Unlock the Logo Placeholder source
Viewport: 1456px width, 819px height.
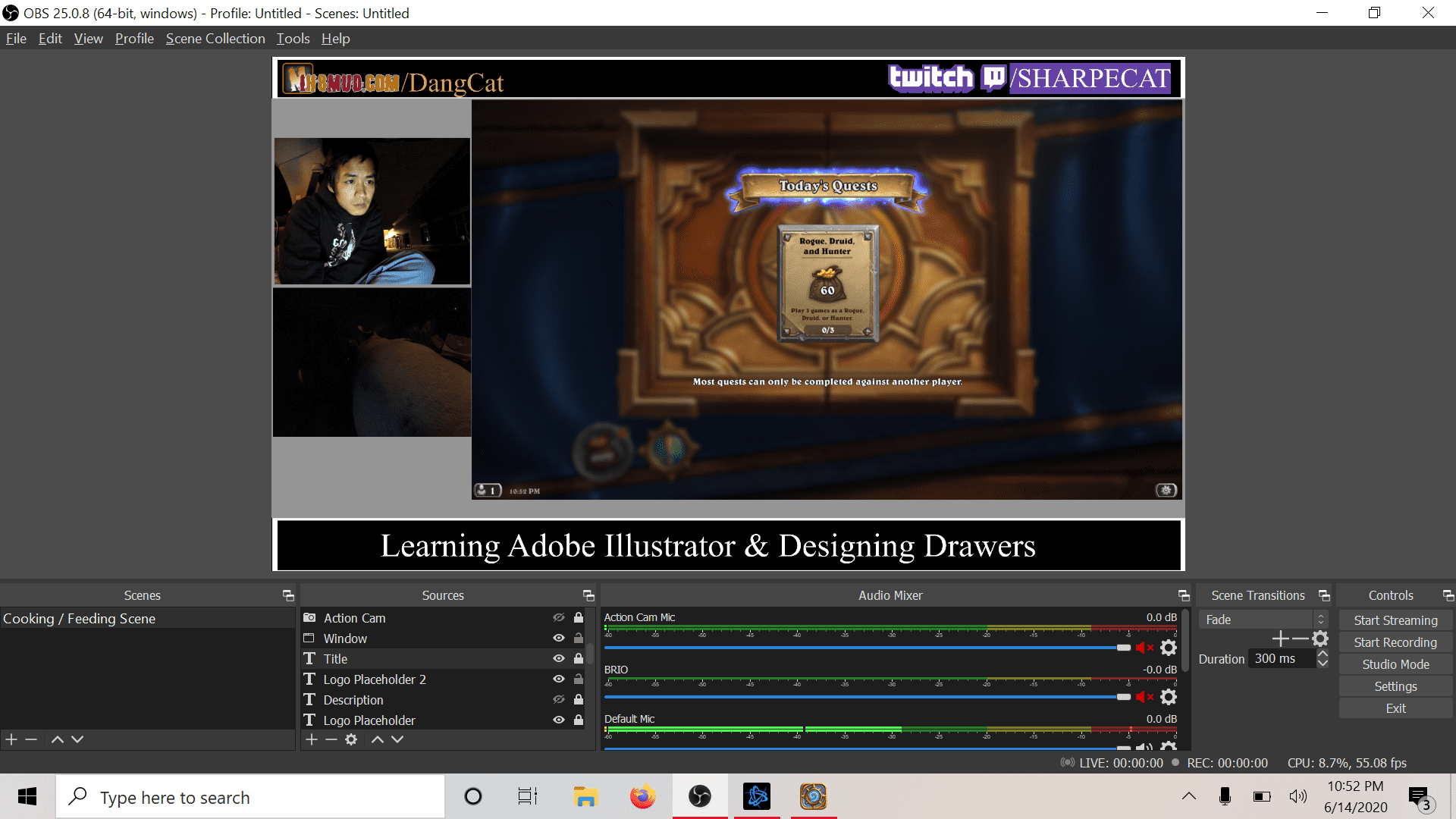click(x=579, y=720)
